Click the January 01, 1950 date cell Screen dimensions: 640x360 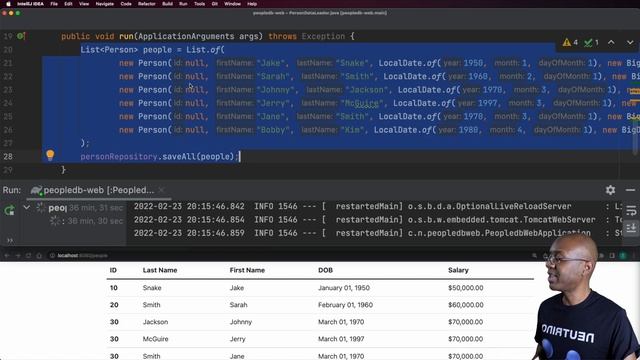[x=344, y=288]
